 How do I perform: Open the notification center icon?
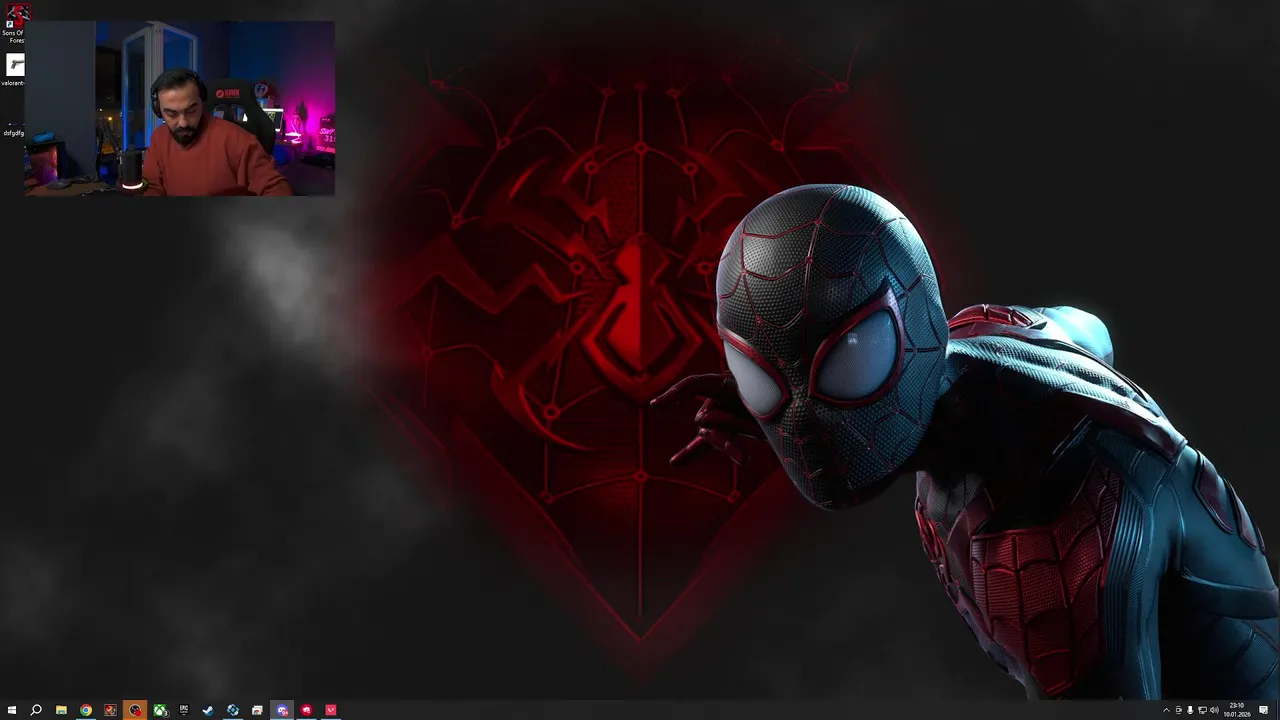[1264, 710]
